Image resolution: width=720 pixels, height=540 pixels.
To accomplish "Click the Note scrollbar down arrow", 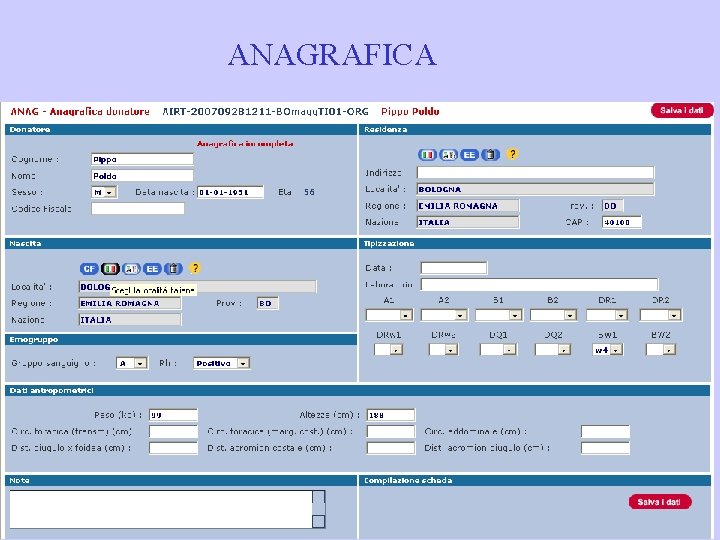I will pyautogui.click(x=319, y=522).
